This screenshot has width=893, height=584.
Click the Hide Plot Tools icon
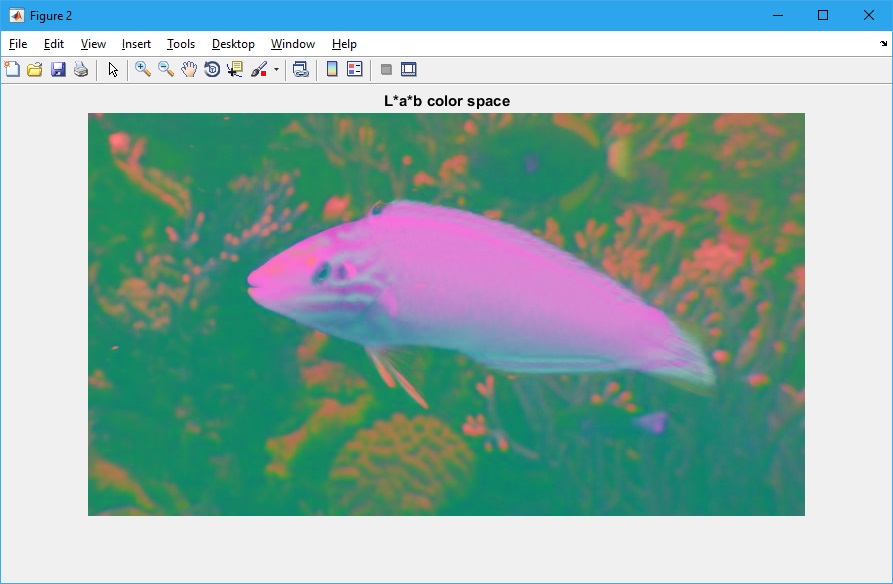coord(386,69)
